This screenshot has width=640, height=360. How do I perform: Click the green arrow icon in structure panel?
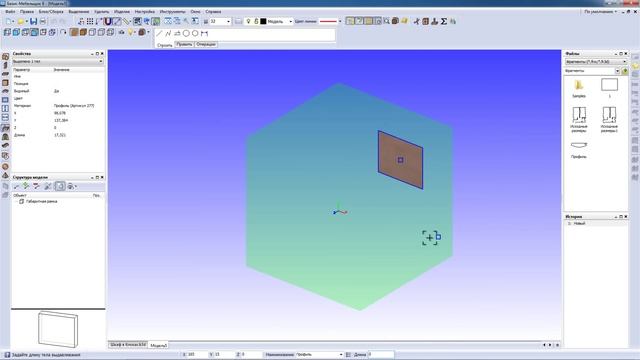[x=26, y=186]
